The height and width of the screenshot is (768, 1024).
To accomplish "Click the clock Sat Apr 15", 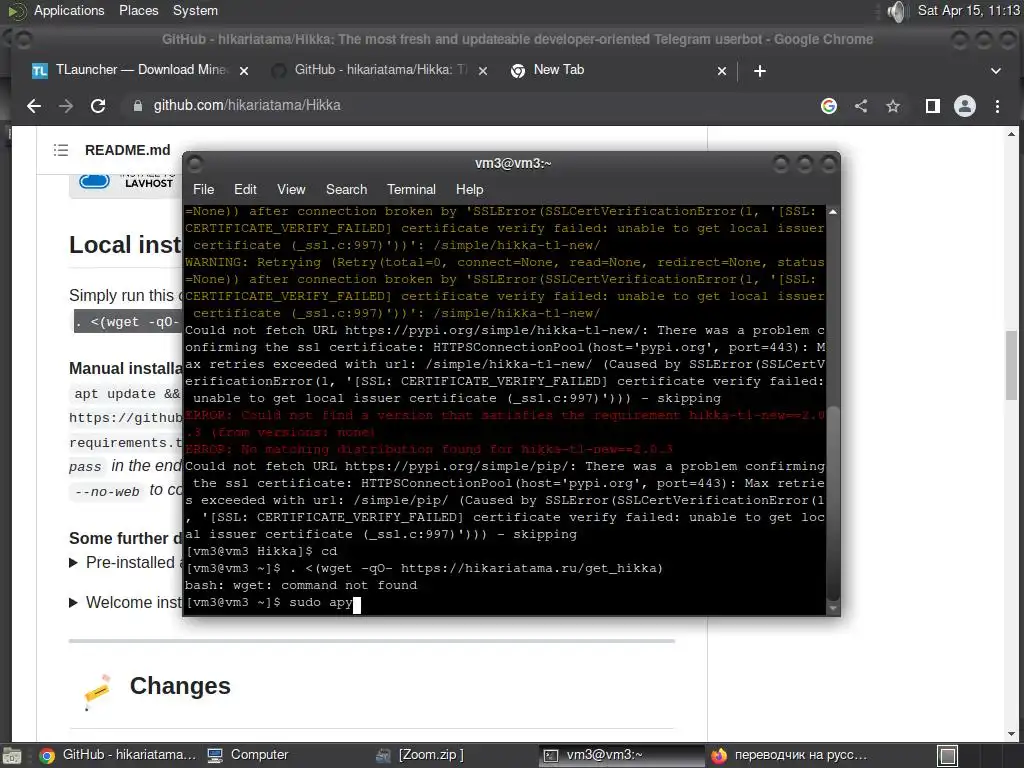I will pyautogui.click(x=968, y=10).
